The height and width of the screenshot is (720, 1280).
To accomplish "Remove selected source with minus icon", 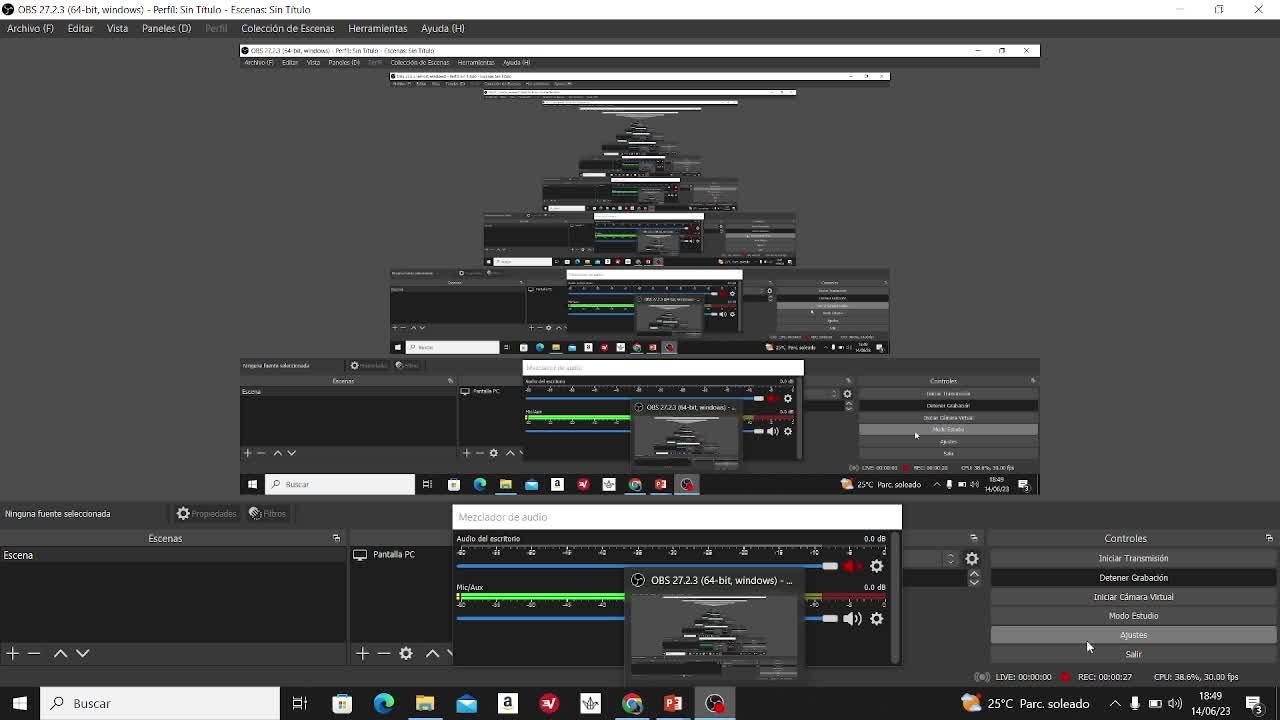I will (x=384, y=653).
